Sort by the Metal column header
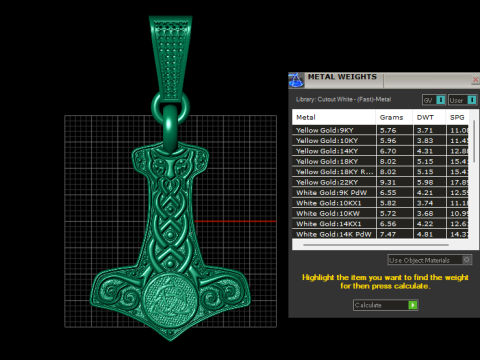 [x=334, y=117]
